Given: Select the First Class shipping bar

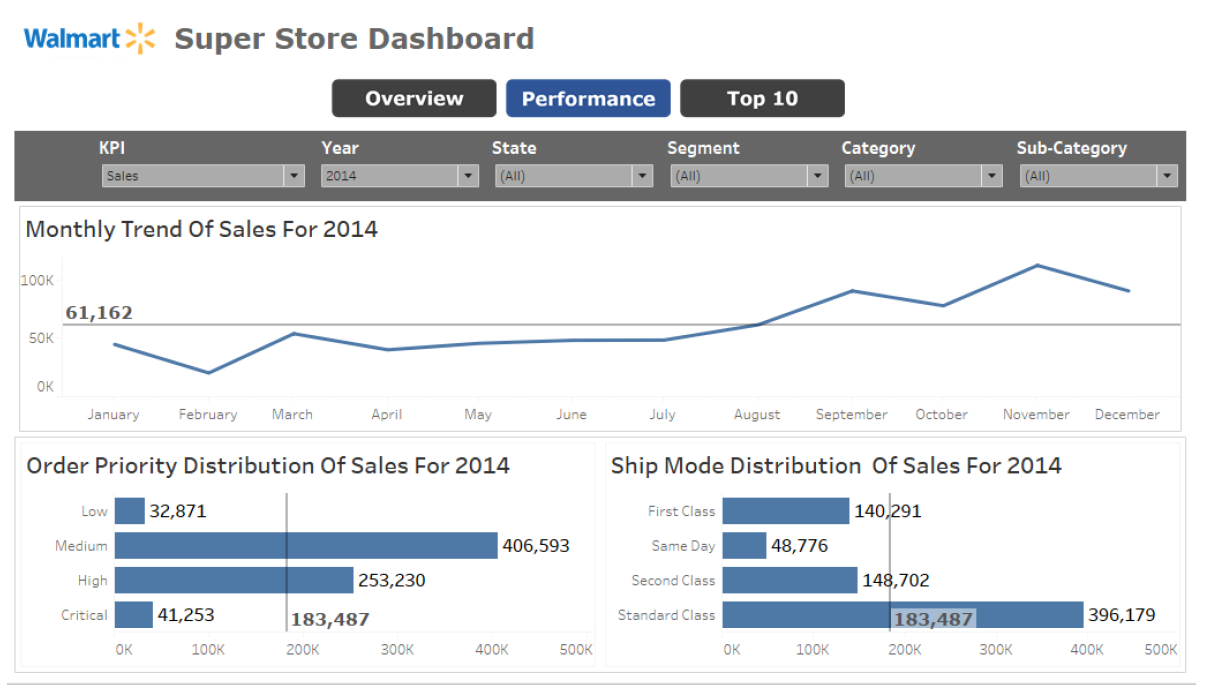Looking at the screenshot, I should pos(785,510).
